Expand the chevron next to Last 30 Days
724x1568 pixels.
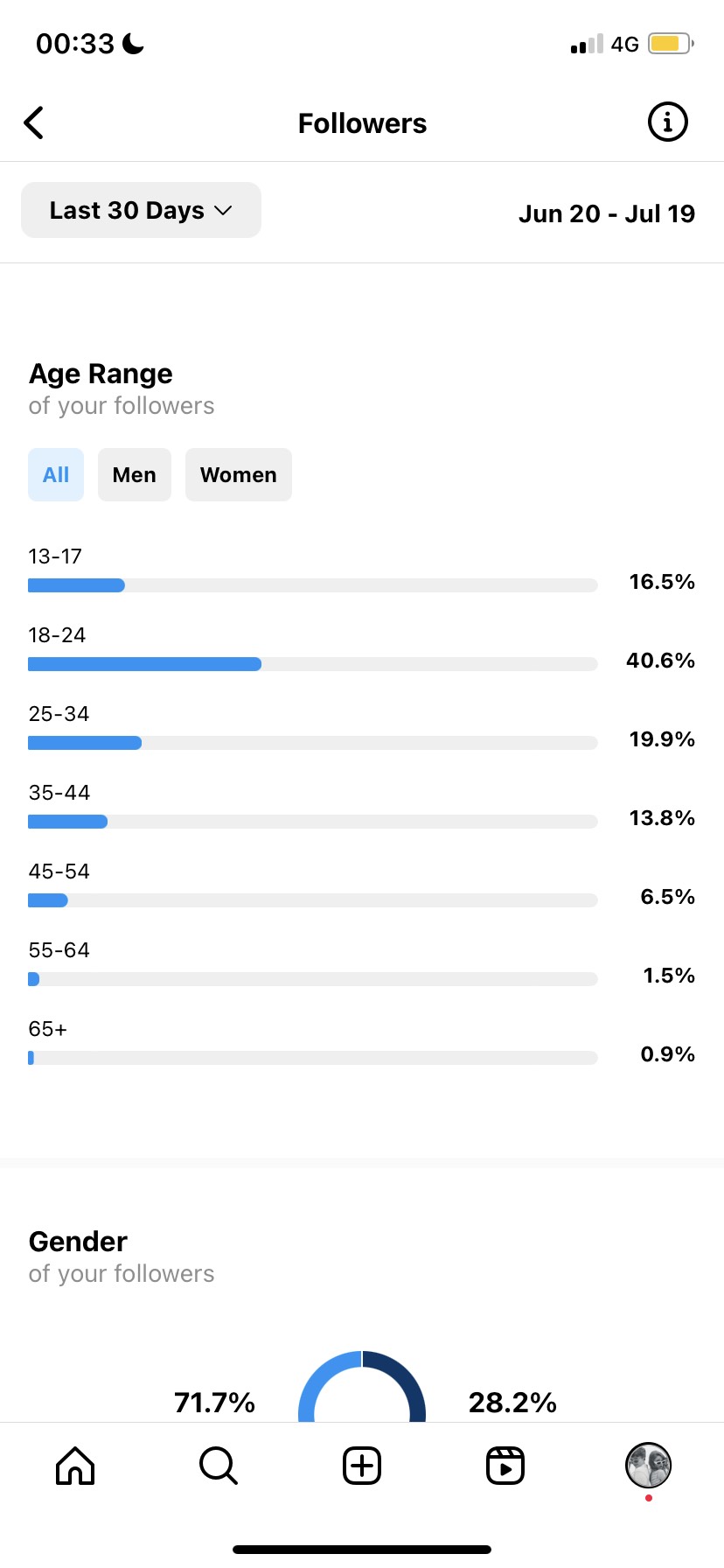coord(223,211)
